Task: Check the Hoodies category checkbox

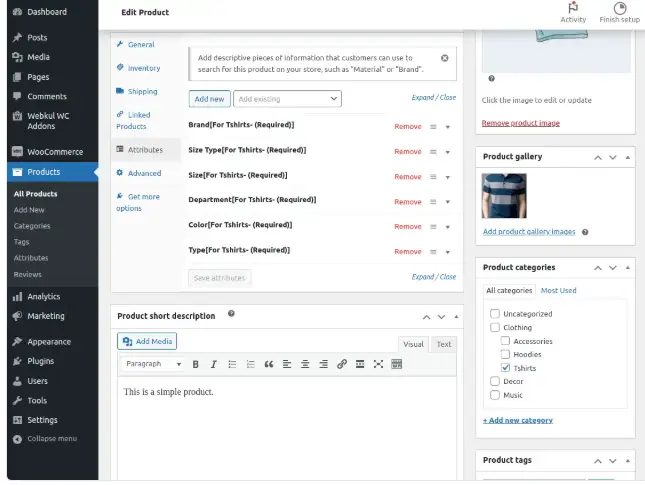Action: tap(507, 354)
